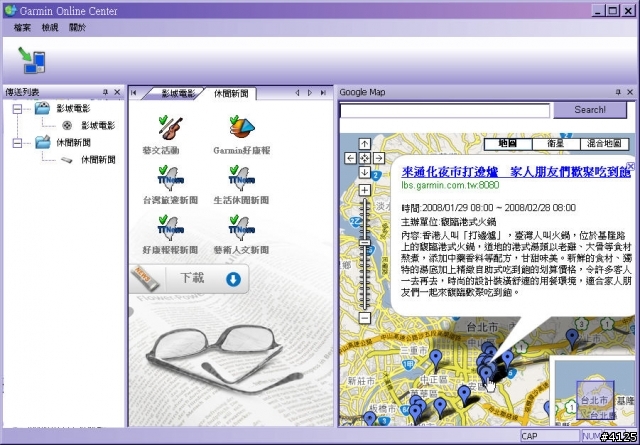640x445 pixels.
Task: Click the 主辦單位 line in balloon
Action: tap(449, 222)
